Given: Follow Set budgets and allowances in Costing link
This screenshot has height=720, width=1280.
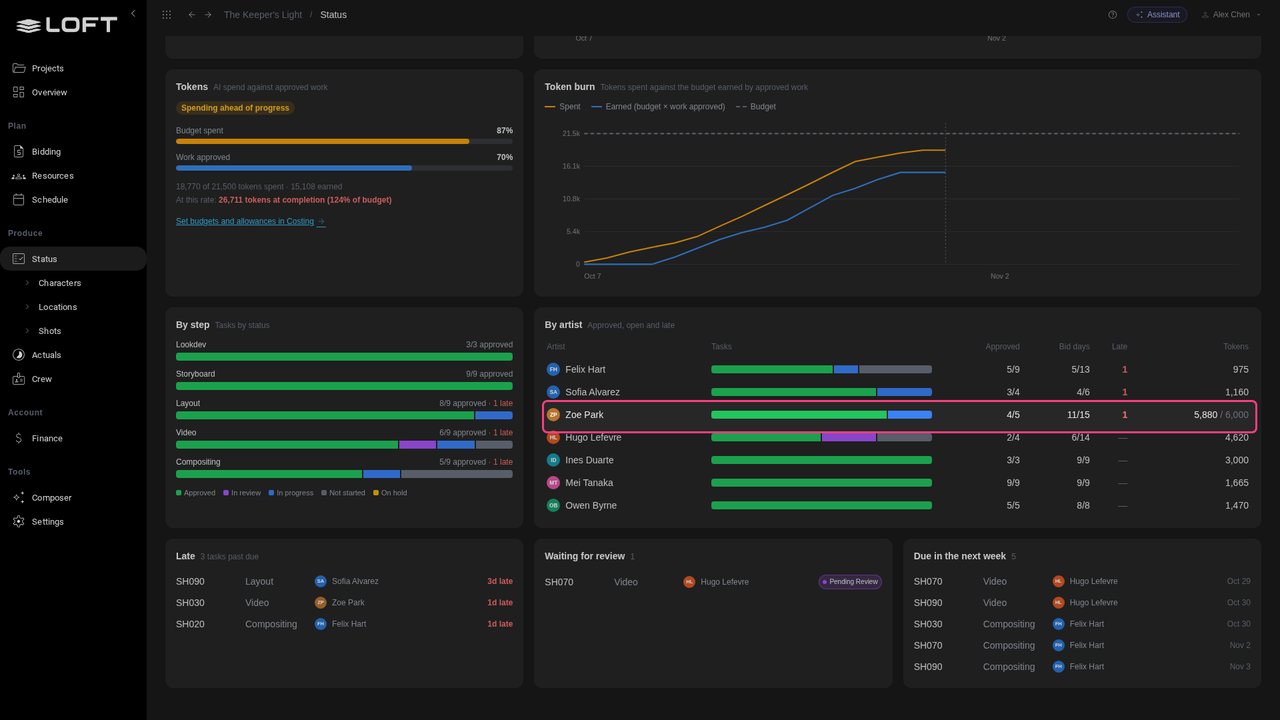Looking at the screenshot, I should [250, 221].
